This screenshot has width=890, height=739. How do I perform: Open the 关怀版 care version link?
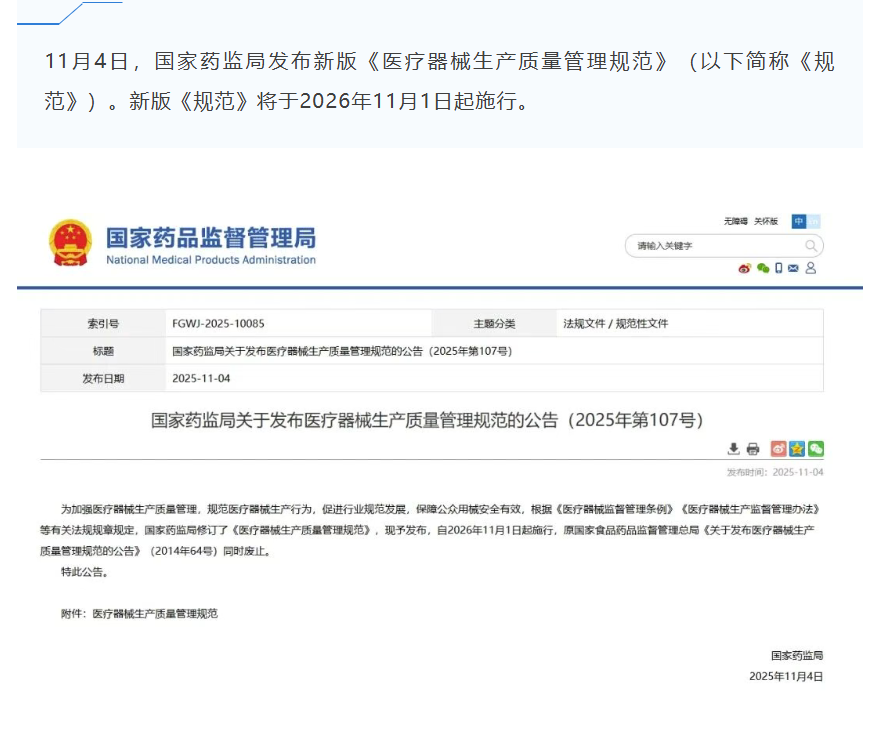tap(766, 221)
